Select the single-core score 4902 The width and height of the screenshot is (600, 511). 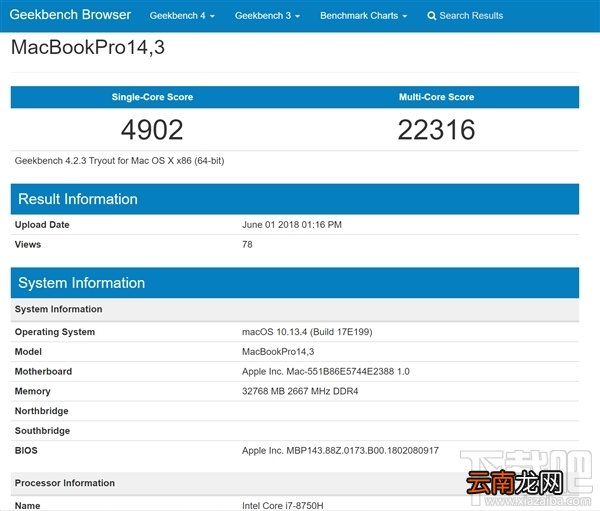152,130
